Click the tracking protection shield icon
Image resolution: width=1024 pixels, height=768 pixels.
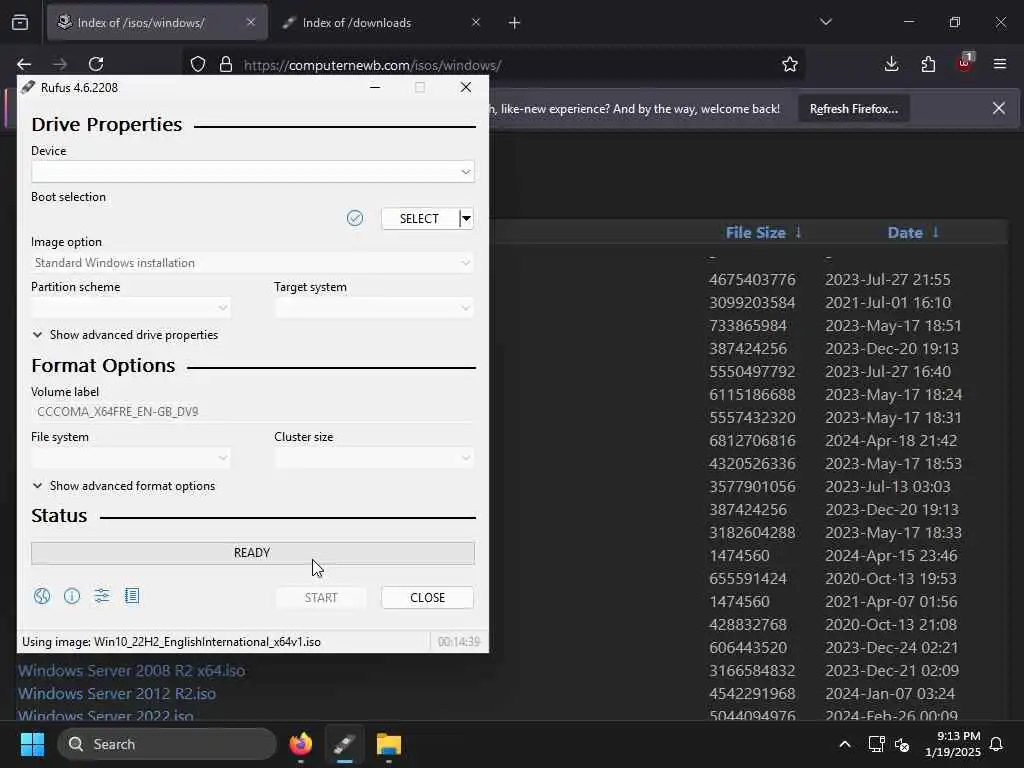(198, 65)
